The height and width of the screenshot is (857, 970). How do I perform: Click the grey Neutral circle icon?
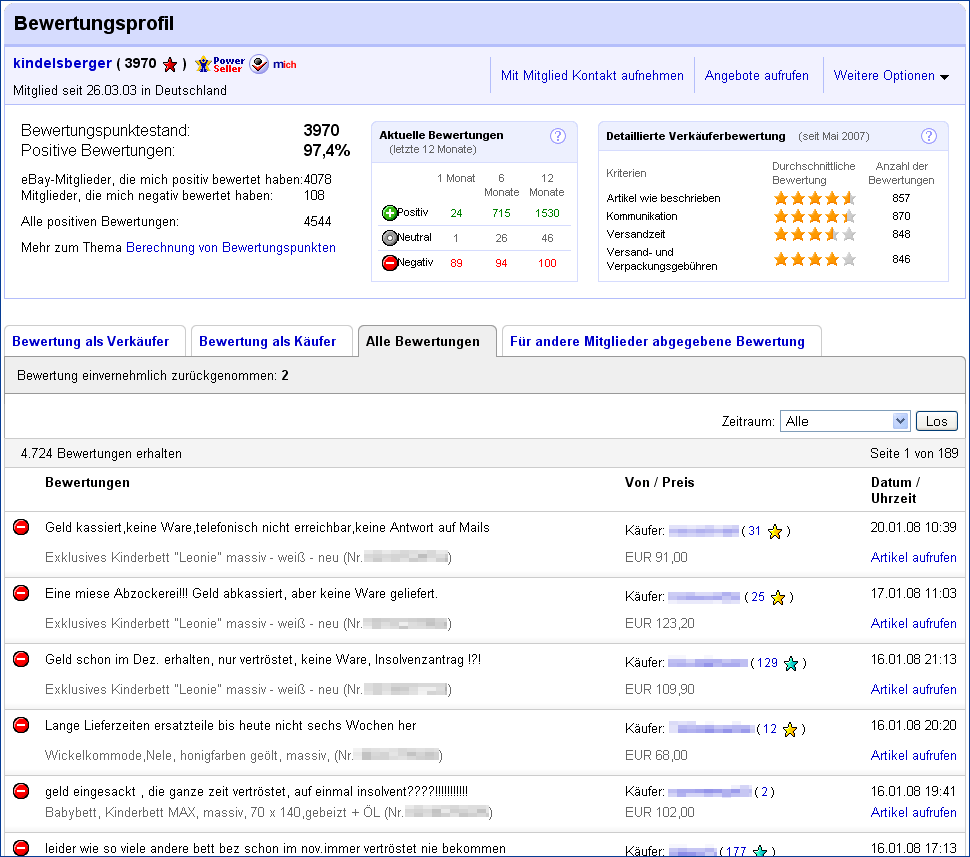pyautogui.click(x=390, y=238)
